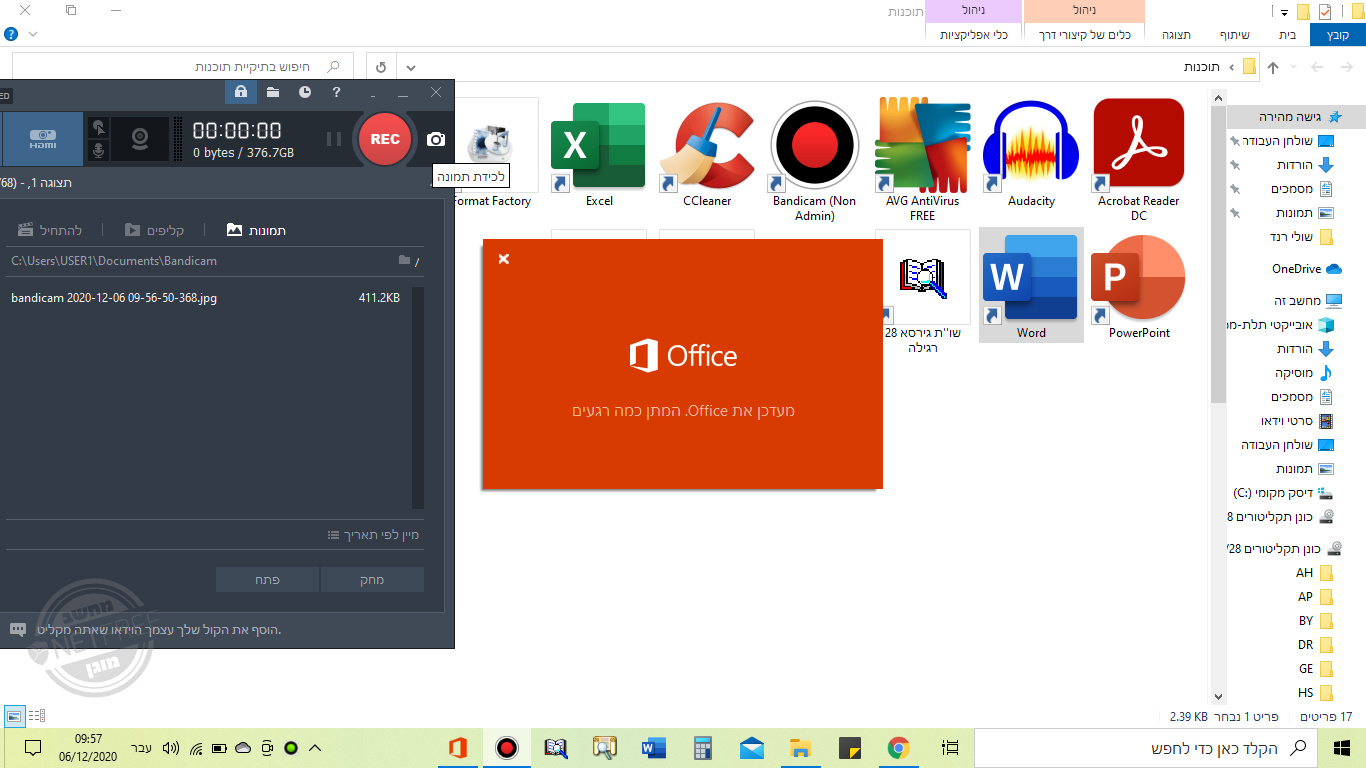Image resolution: width=1366 pixels, height=768 pixels.
Task: Select the AVG AntiVirus FREE shortcut
Action: (923, 161)
